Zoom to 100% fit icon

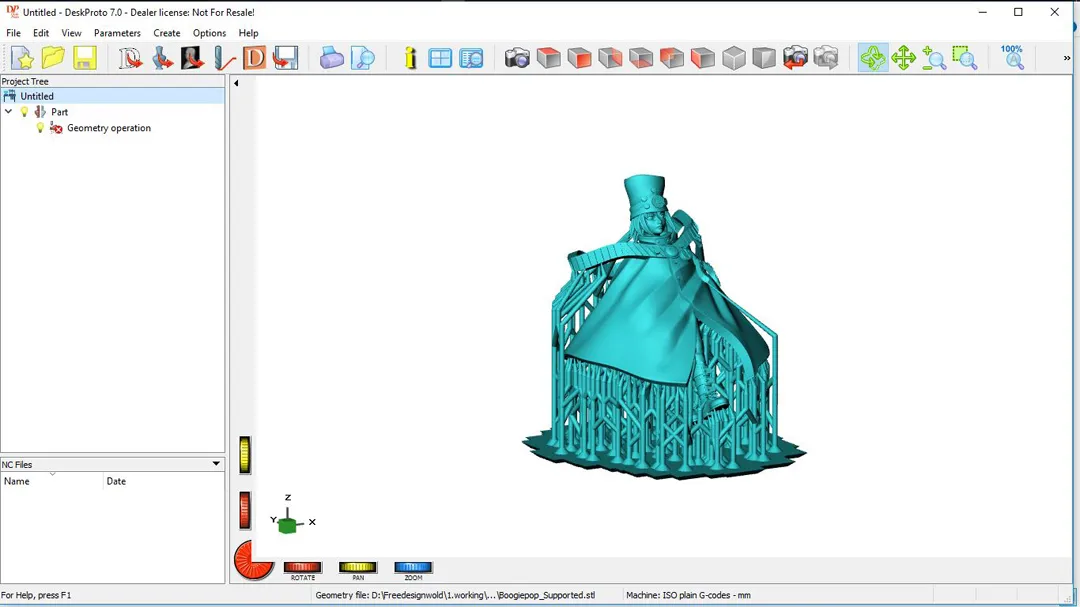tap(1012, 58)
